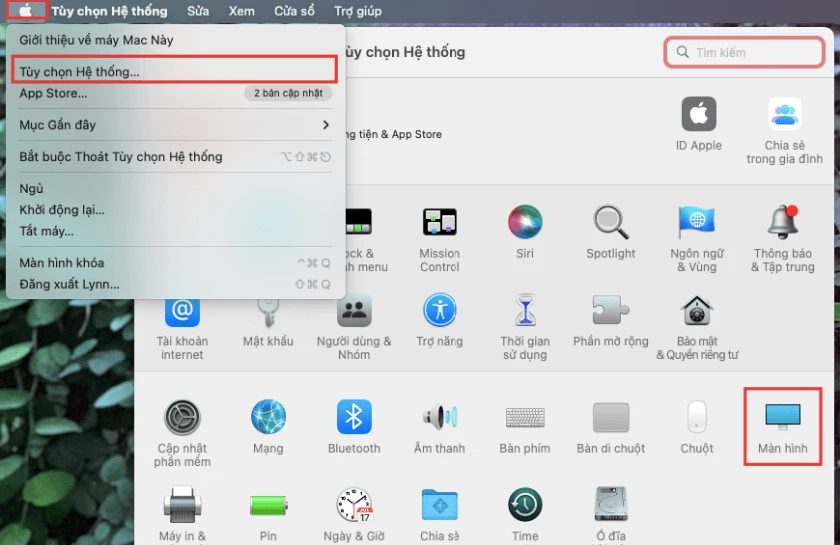Open Âm thanh sound preferences
The image size is (840, 545).
439,427
